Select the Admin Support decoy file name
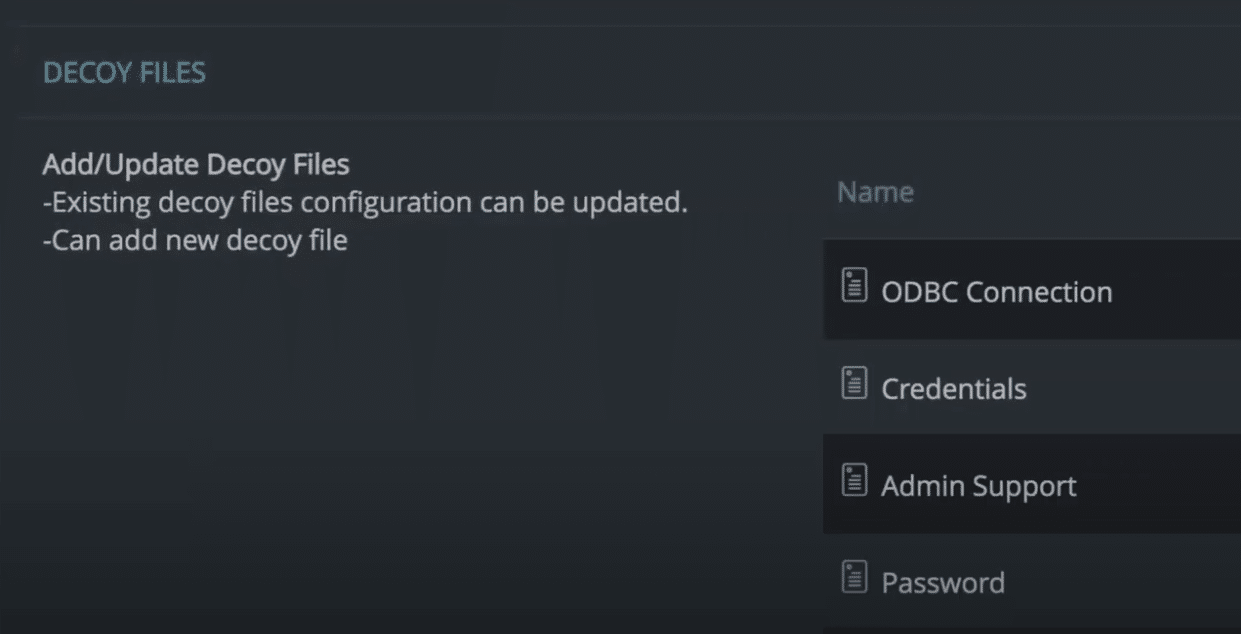Viewport: 1241px width, 634px height. [978, 486]
